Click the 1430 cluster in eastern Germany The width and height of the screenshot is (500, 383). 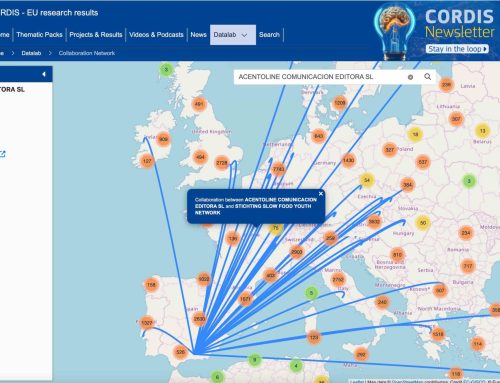(x=348, y=160)
